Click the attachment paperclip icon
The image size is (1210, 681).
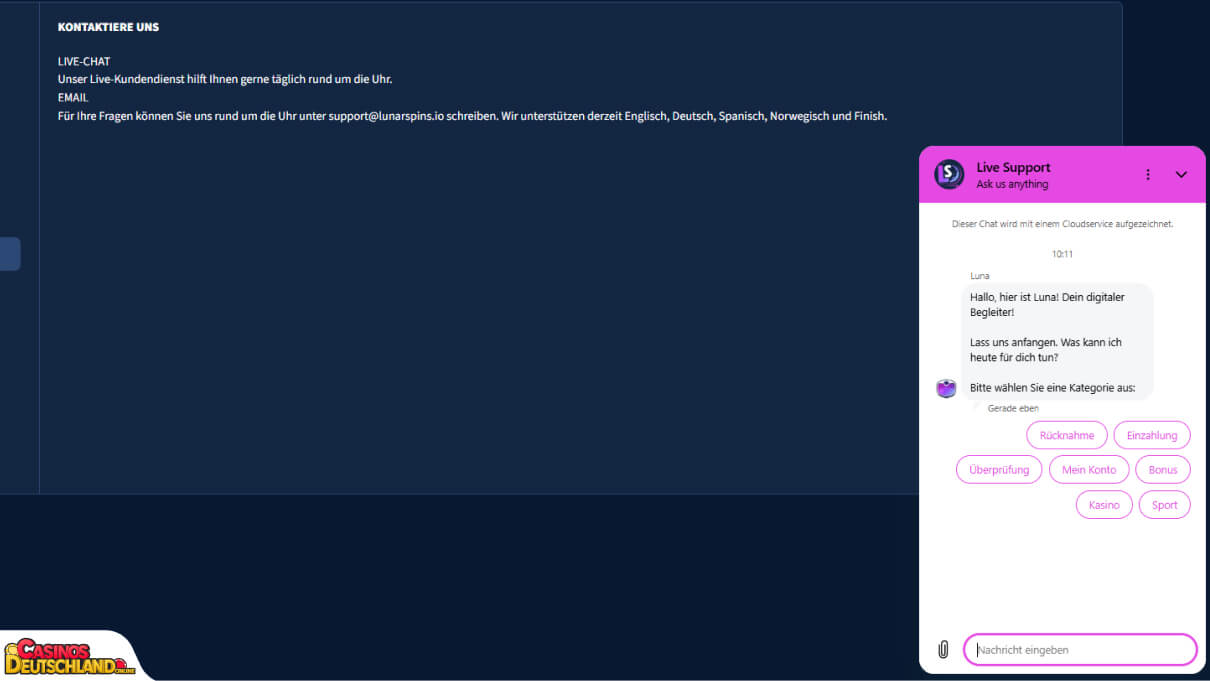[942, 650]
